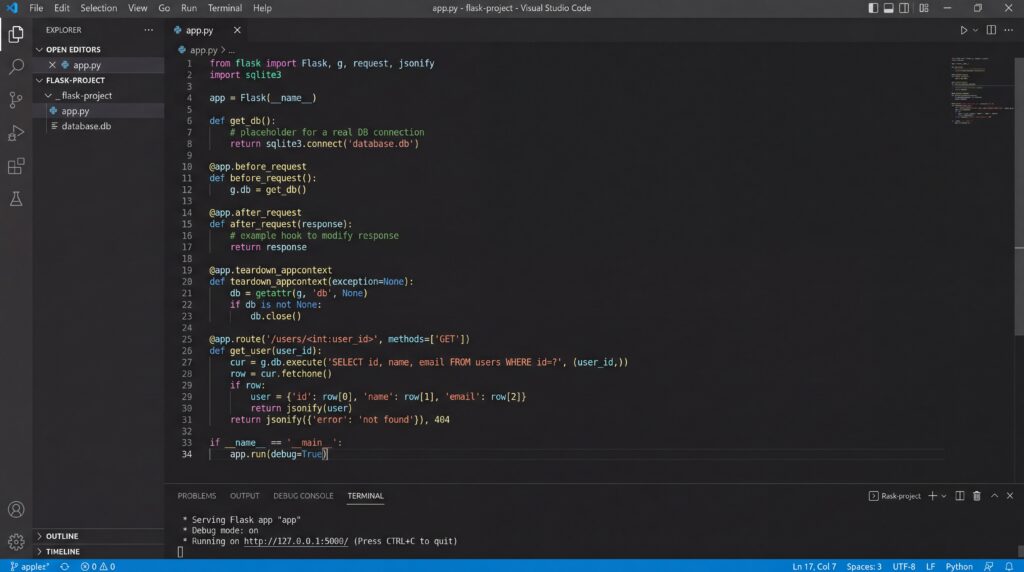Open the Terminal menu
The height and width of the screenshot is (572, 1024).
[x=225, y=8]
